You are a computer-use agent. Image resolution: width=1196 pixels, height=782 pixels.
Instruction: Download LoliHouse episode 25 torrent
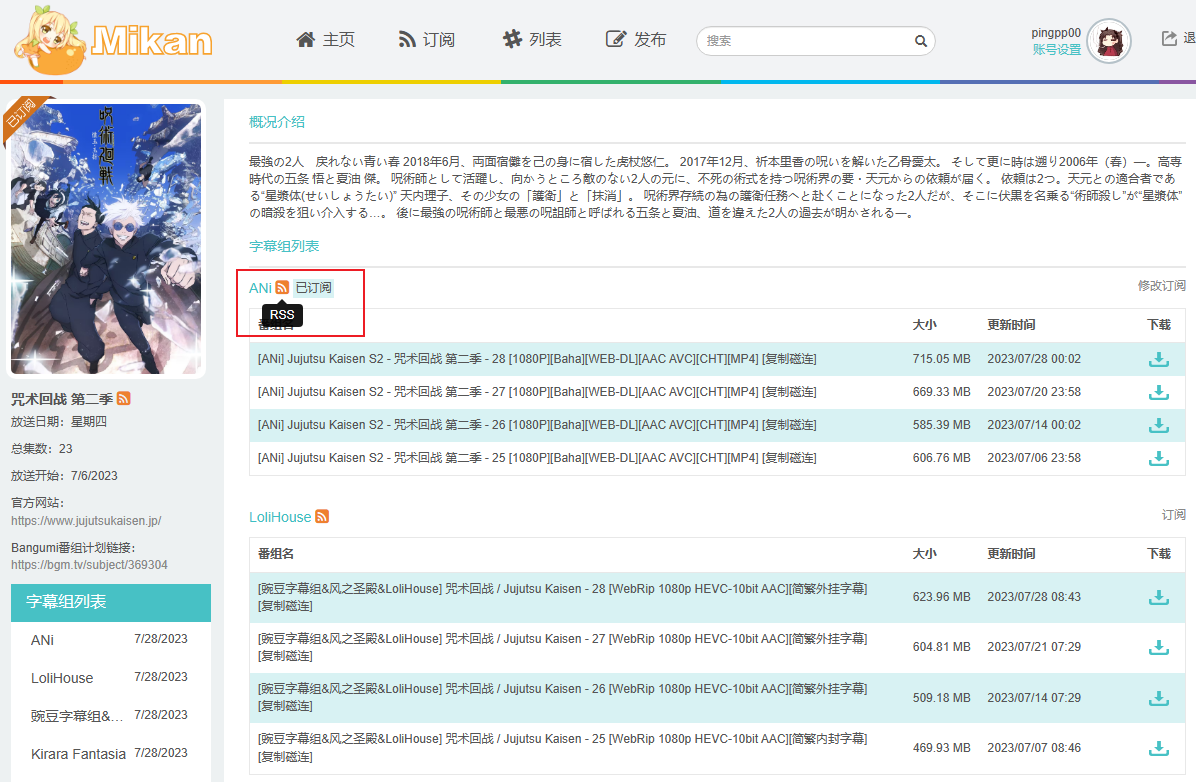[1159, 748]
